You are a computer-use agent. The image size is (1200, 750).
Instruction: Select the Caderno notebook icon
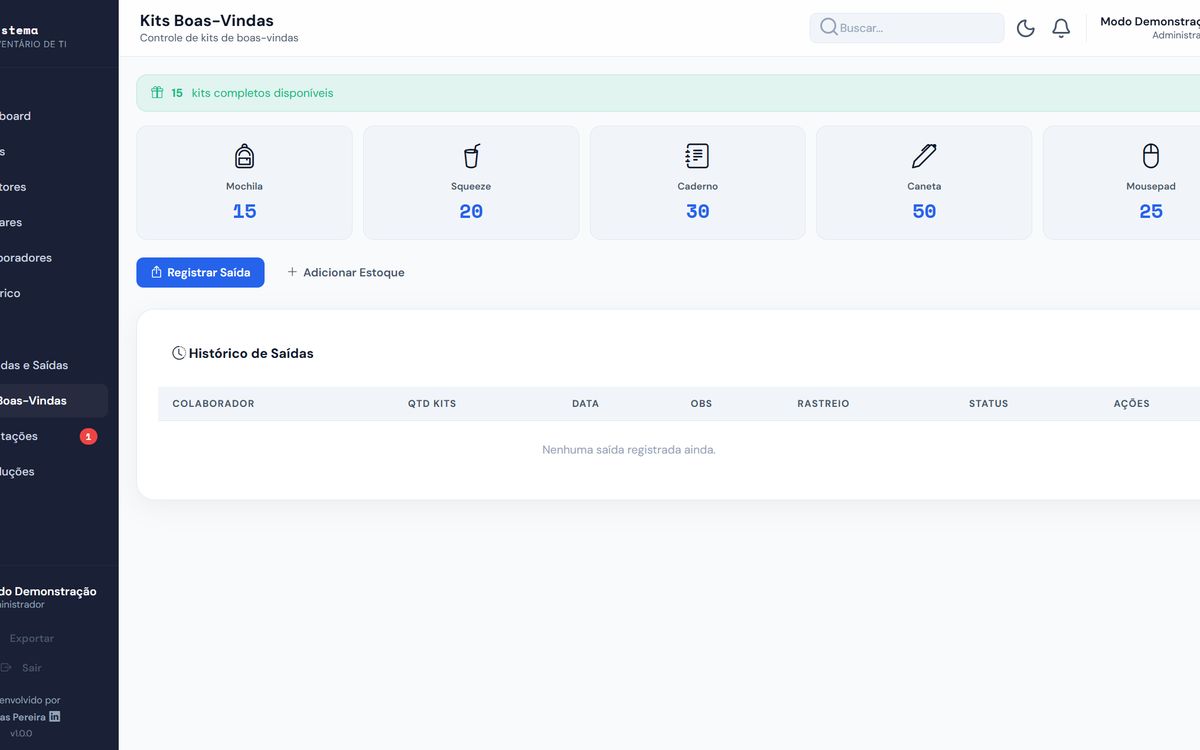pyautogui.click(x=697, y=156)
